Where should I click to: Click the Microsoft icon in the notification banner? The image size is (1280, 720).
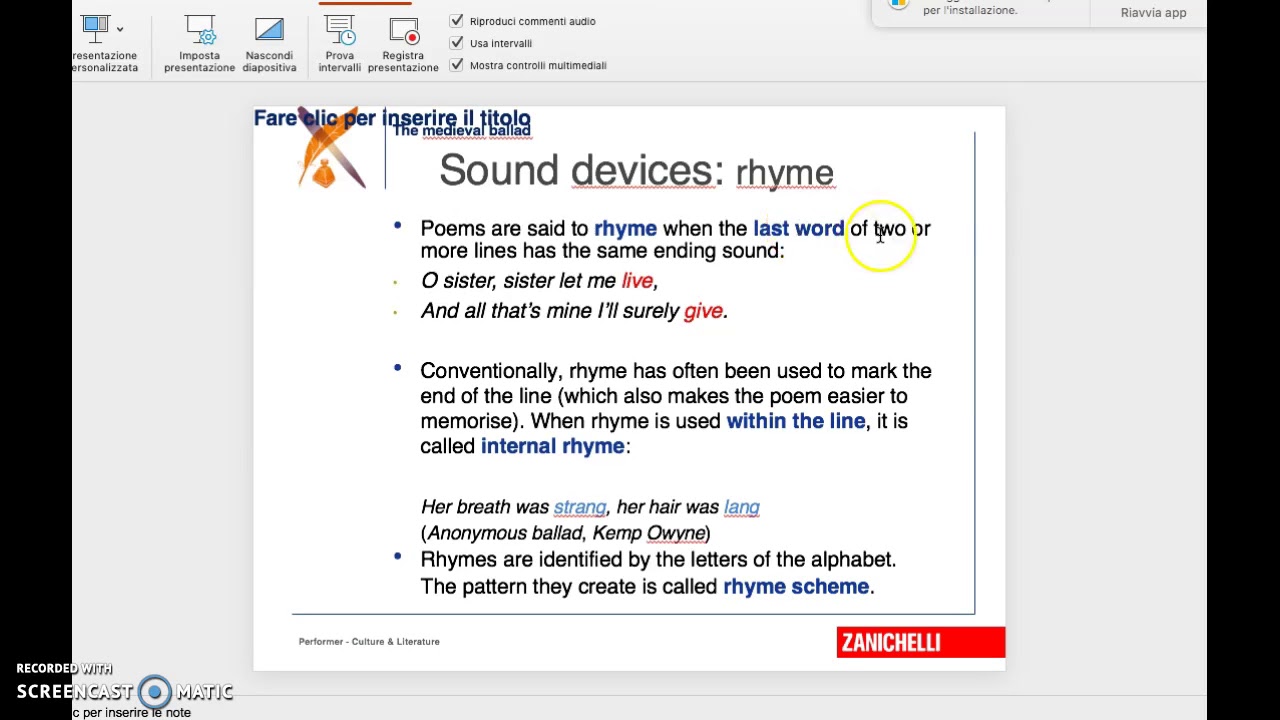point(898,4)
